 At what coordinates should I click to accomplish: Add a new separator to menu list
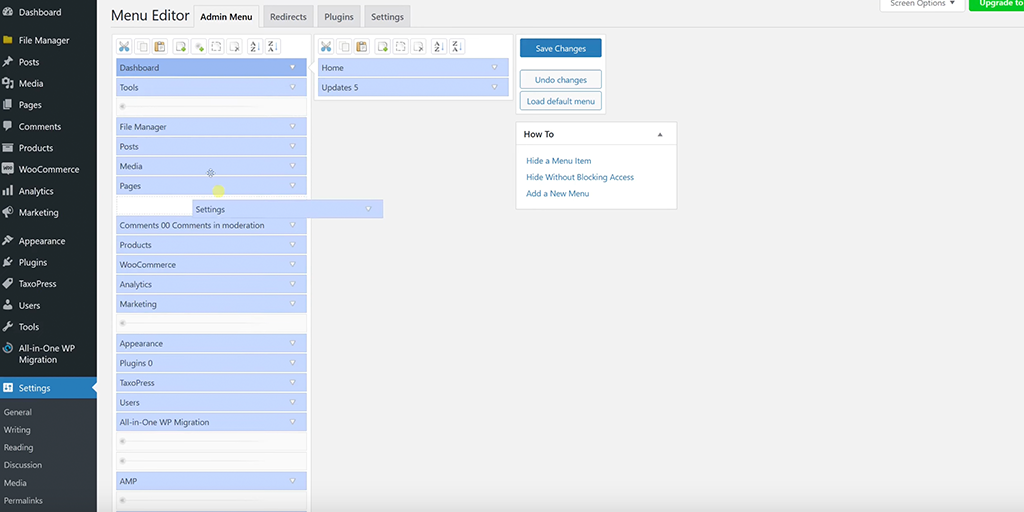click(x=199, y=46)
